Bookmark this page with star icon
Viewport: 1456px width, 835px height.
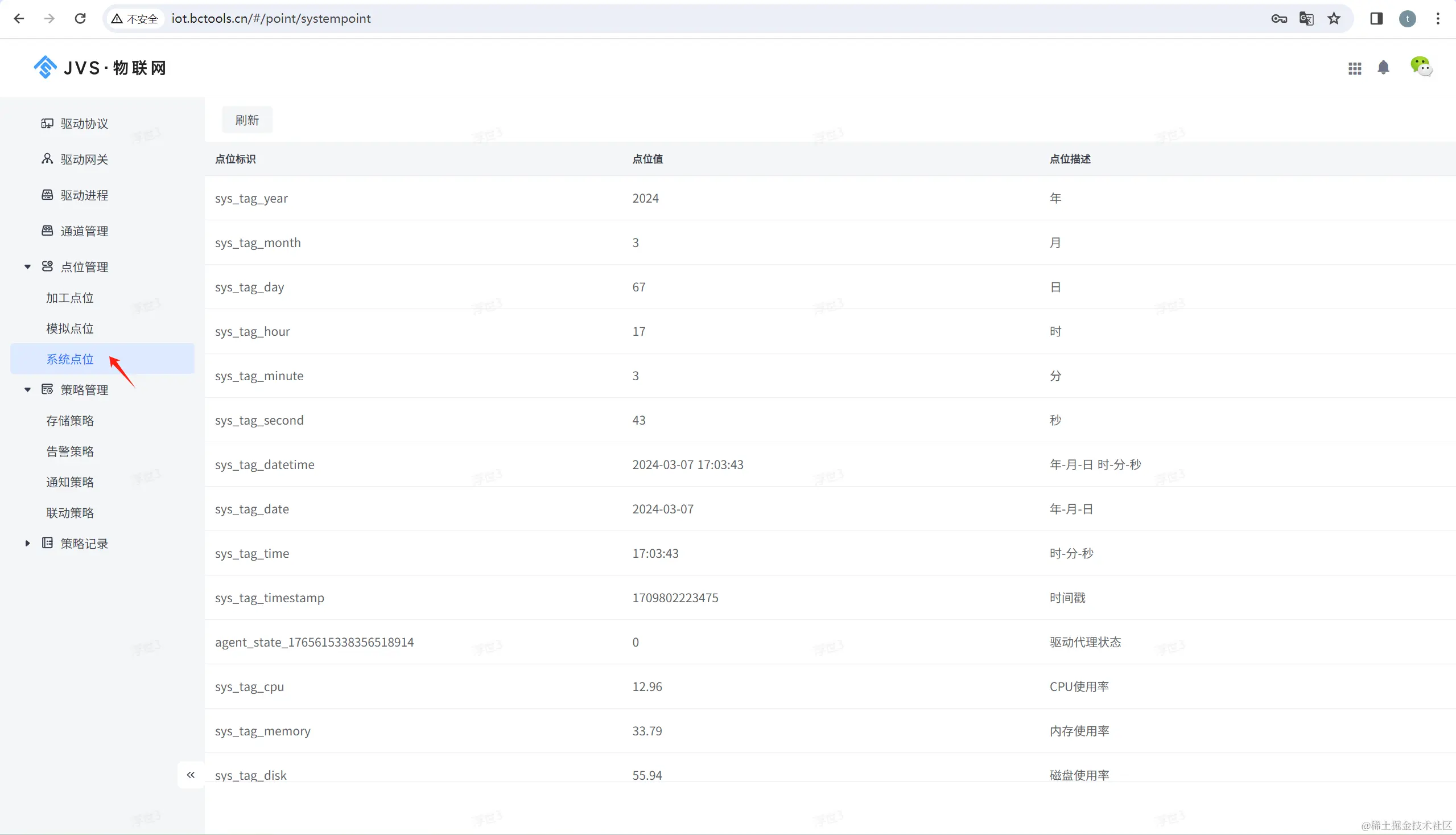click(1334, 19)
